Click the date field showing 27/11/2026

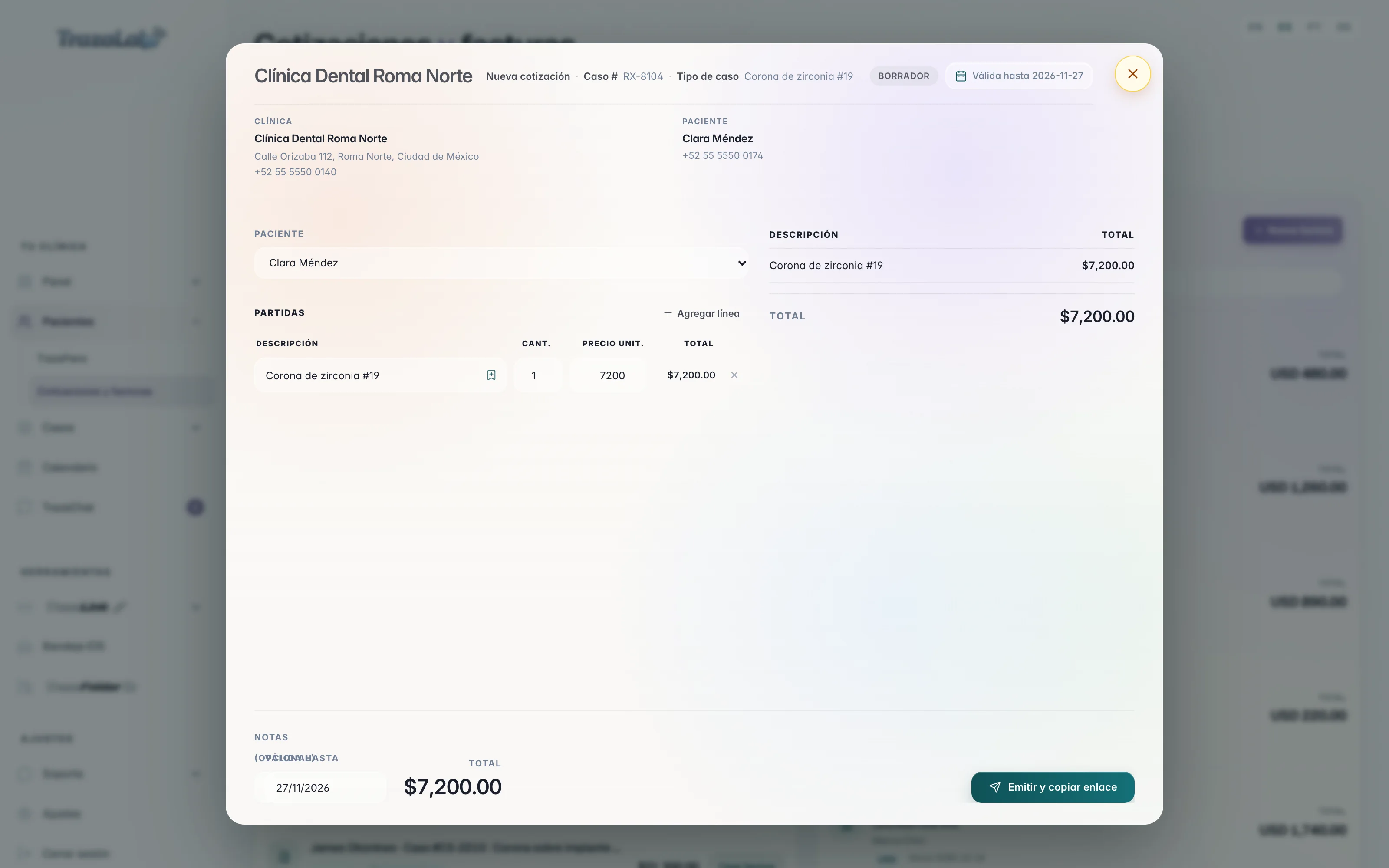320,788
